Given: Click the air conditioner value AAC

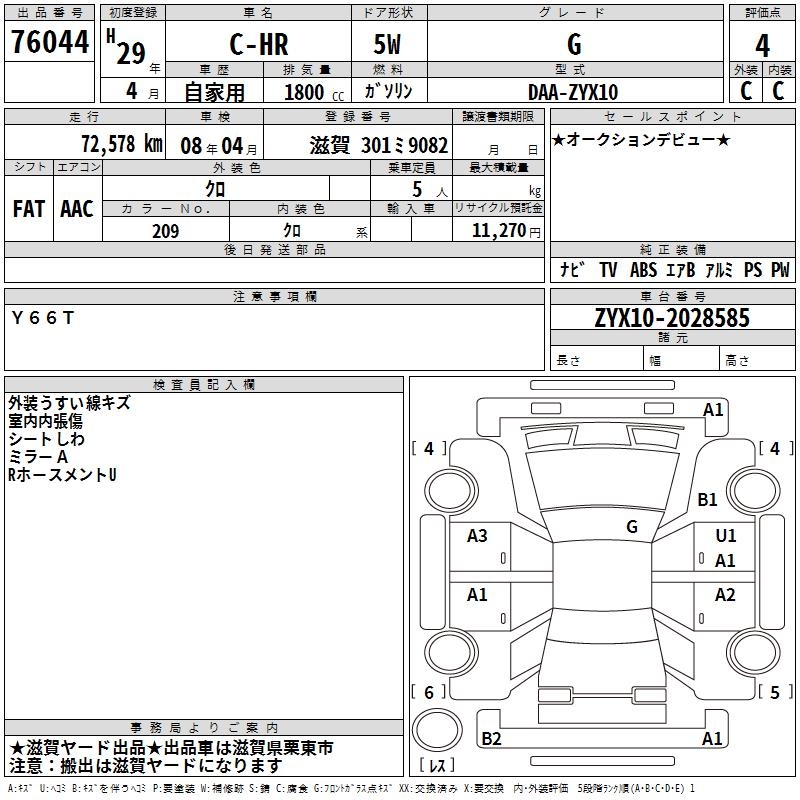Looking at the screenshot, I should pos(77,209).
